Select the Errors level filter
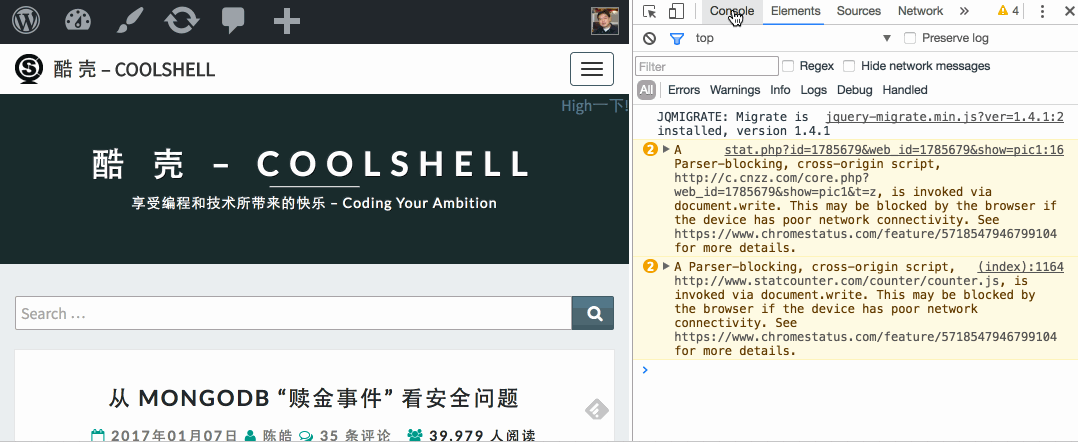 pos(684,90)
